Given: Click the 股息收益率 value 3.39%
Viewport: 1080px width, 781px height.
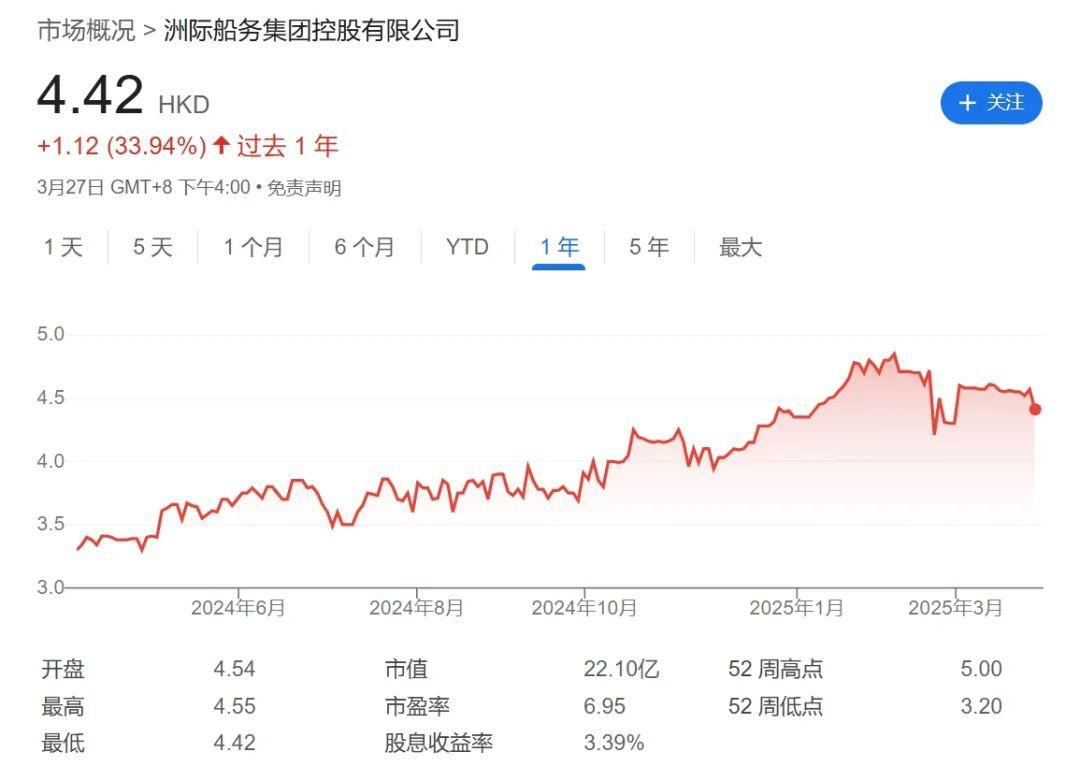Looking at the screenshot, I should tap(614, 742).
